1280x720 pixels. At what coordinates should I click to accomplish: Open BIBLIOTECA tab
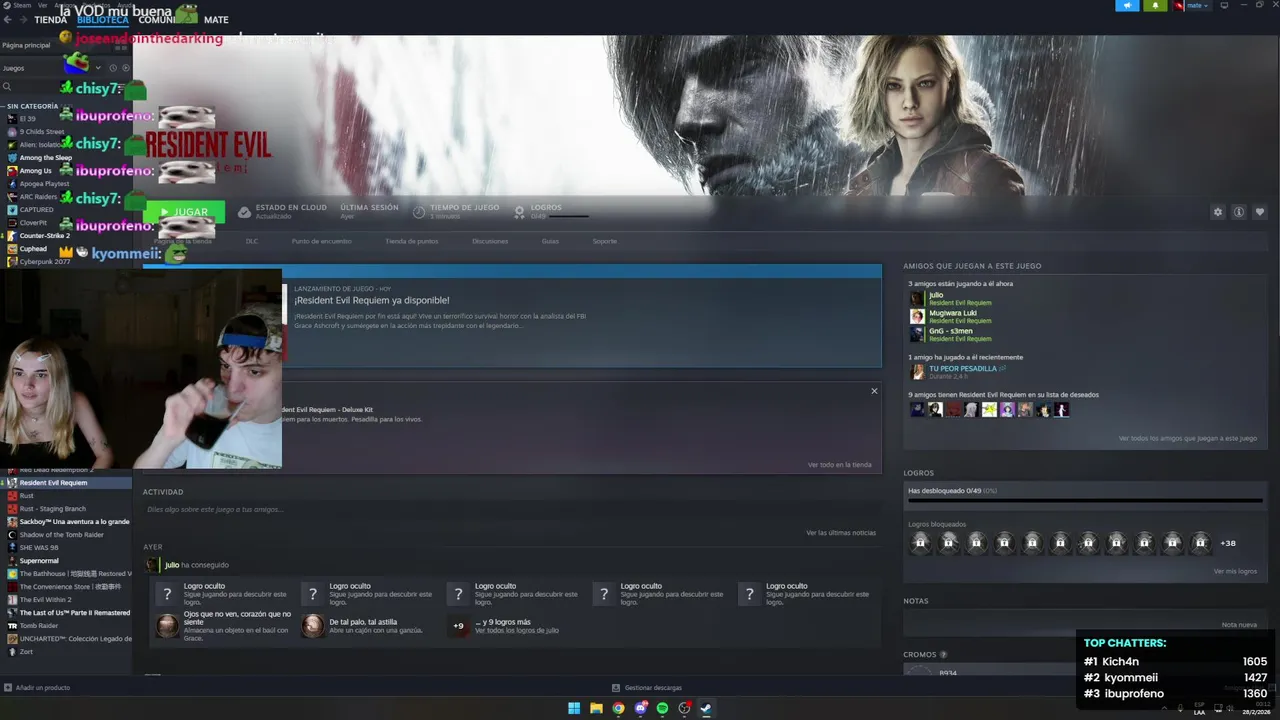click(x=102, y=19)
